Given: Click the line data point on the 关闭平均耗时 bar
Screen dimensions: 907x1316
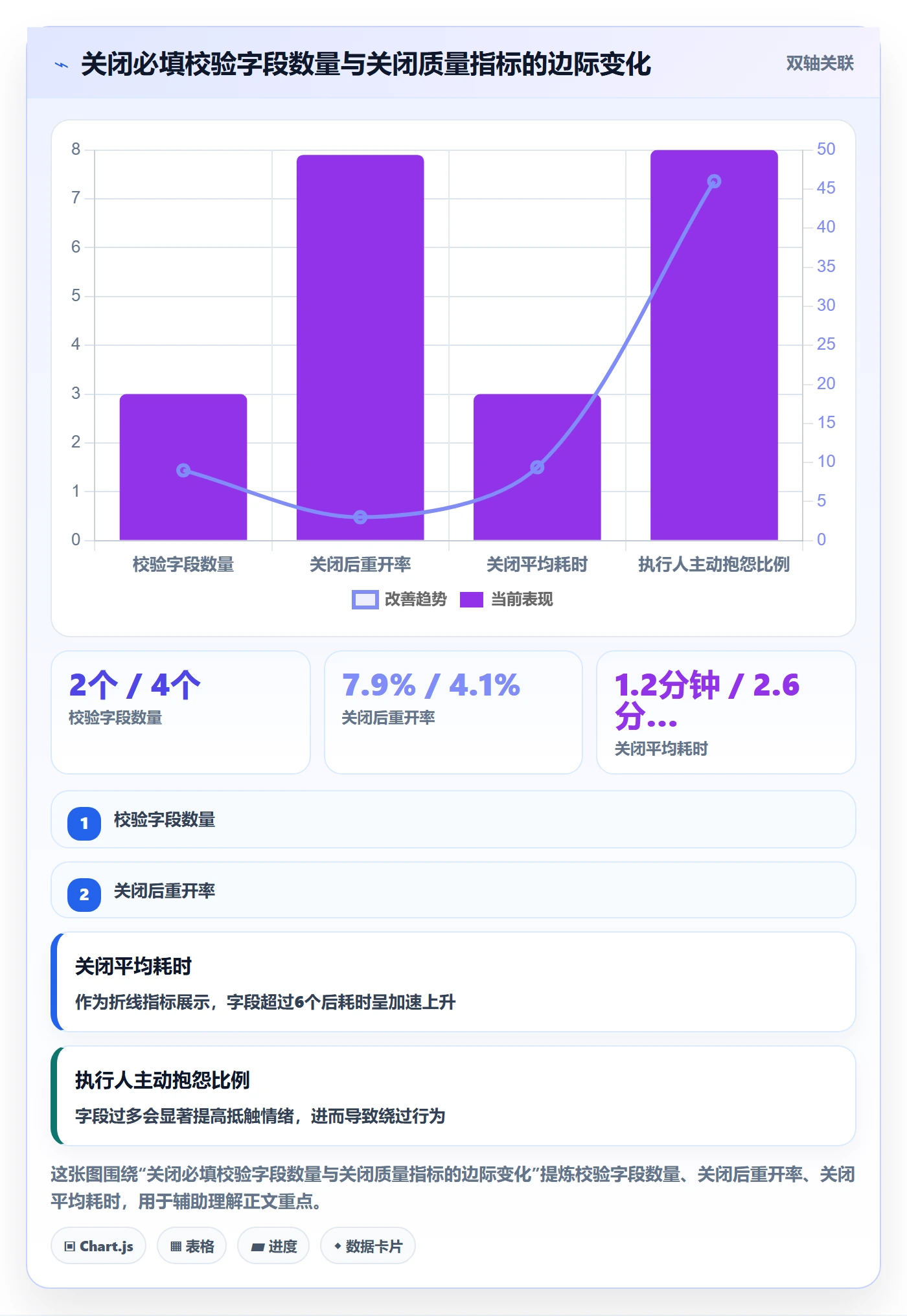Looking at the screenshot, I should [x=537, y=467].
